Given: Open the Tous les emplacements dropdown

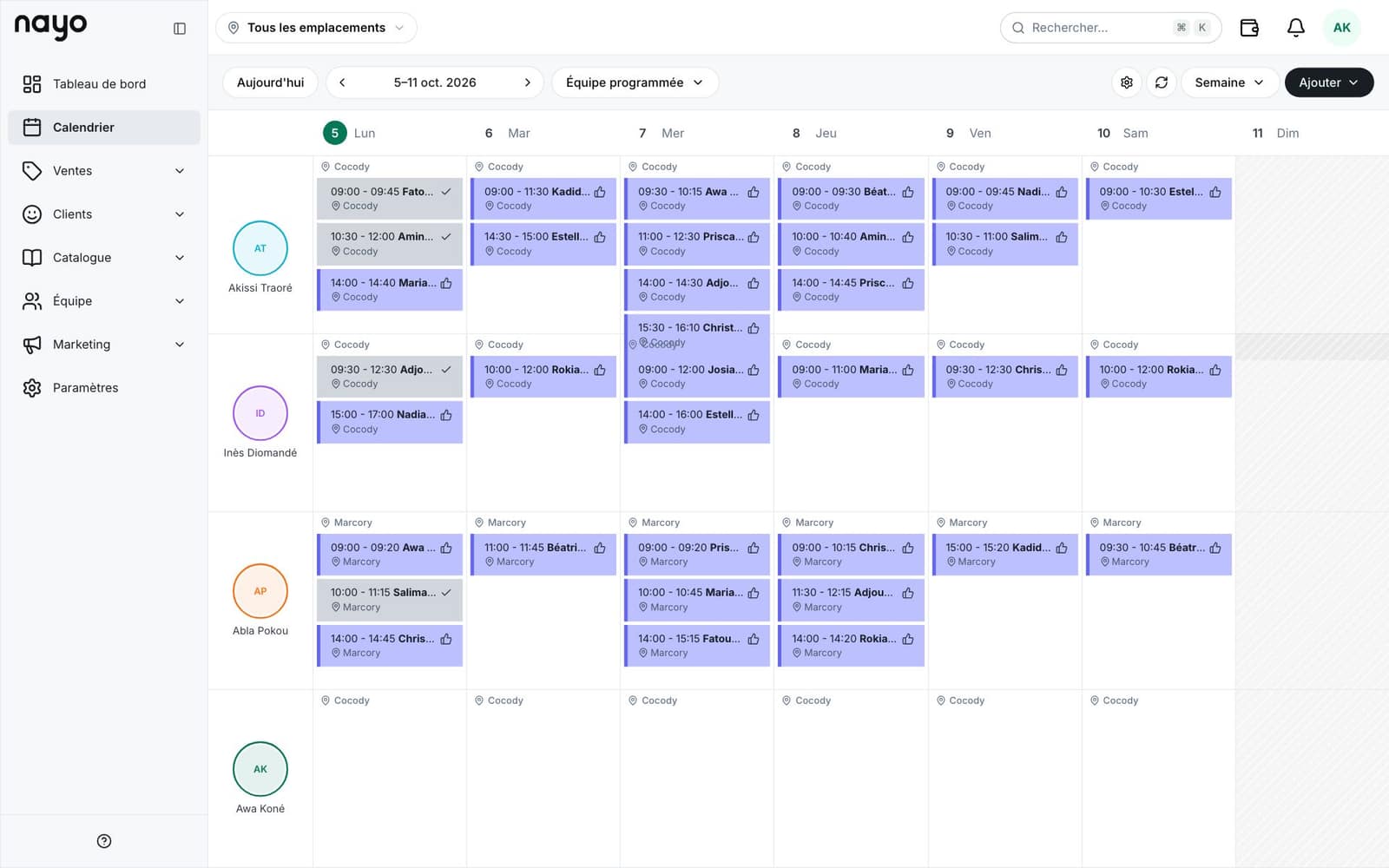Looking at the screenshot, I should (316, 28).
